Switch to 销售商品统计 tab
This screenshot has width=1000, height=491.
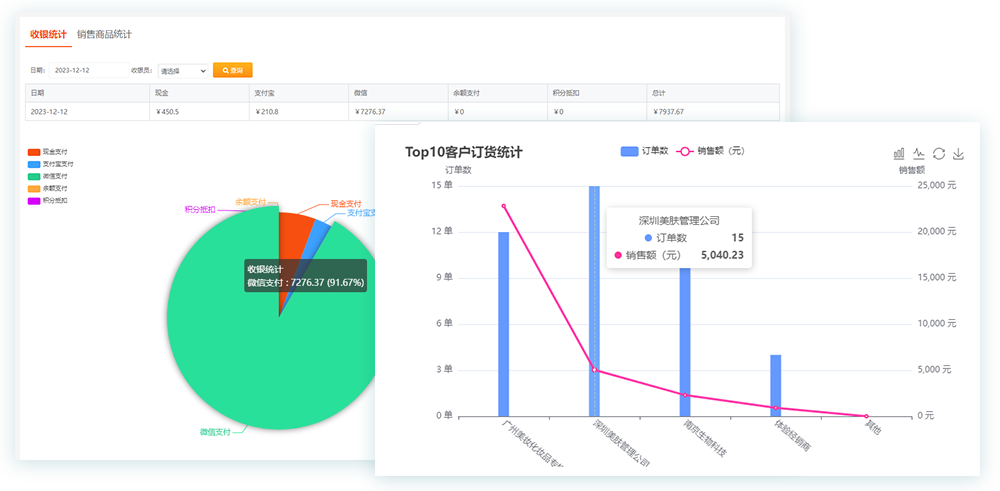click(105, 34)
